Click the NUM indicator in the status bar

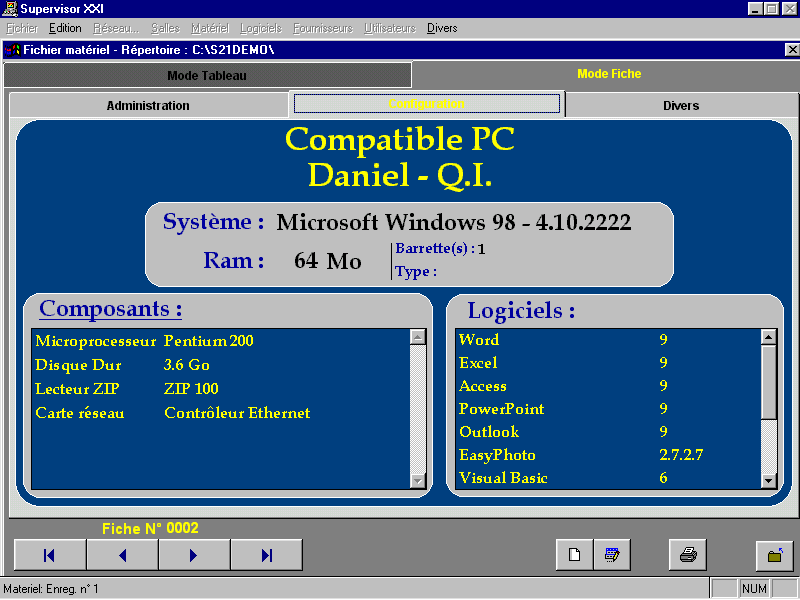[x=754, y=589]
